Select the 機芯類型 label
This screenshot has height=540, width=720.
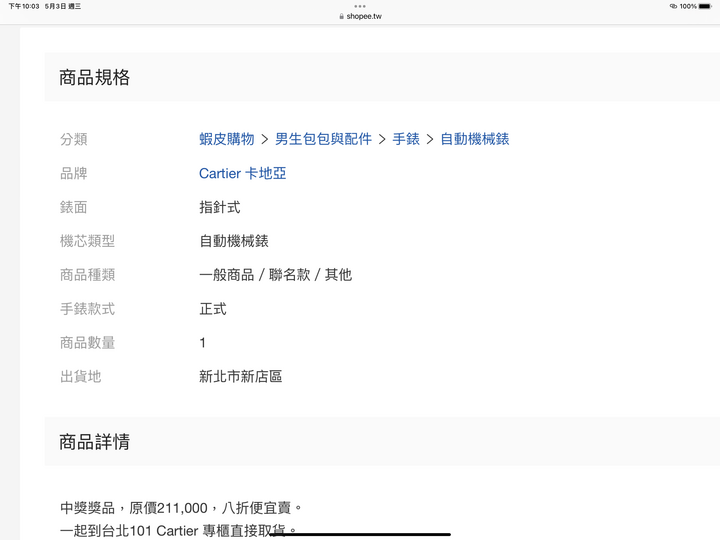pyautogui.click(x=87, y=241)
